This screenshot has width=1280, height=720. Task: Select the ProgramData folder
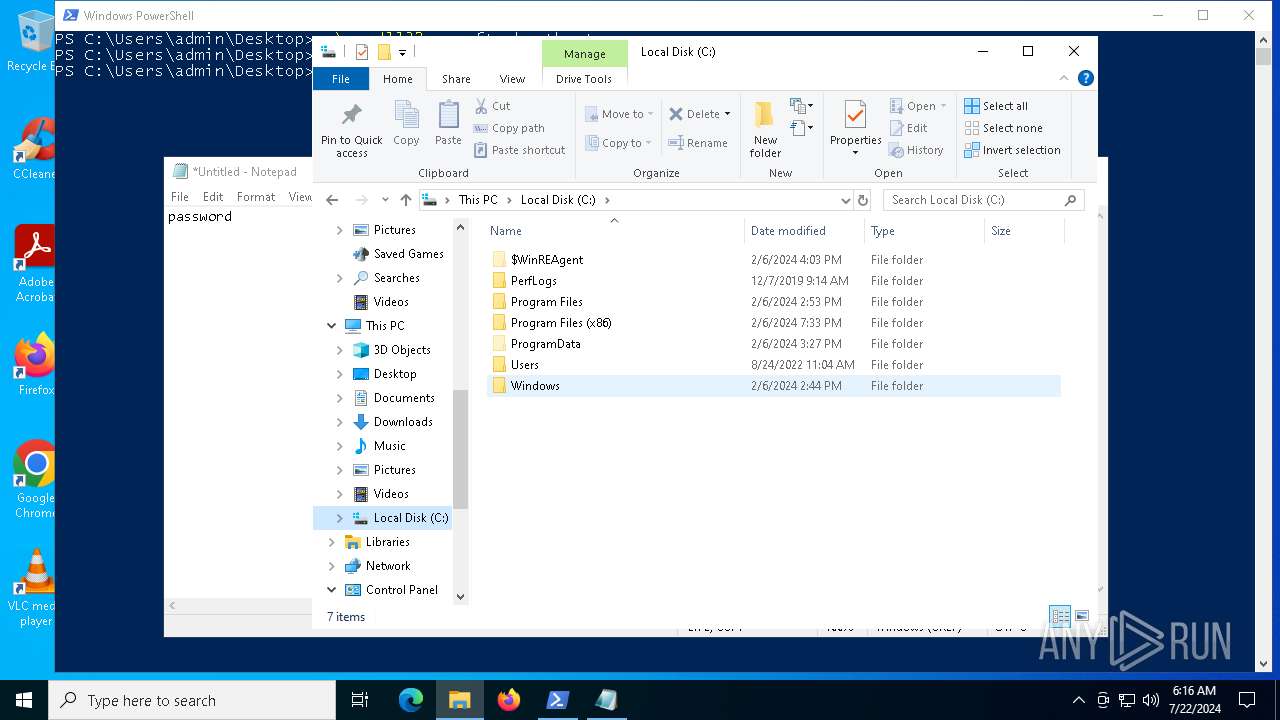pos(545,344)
